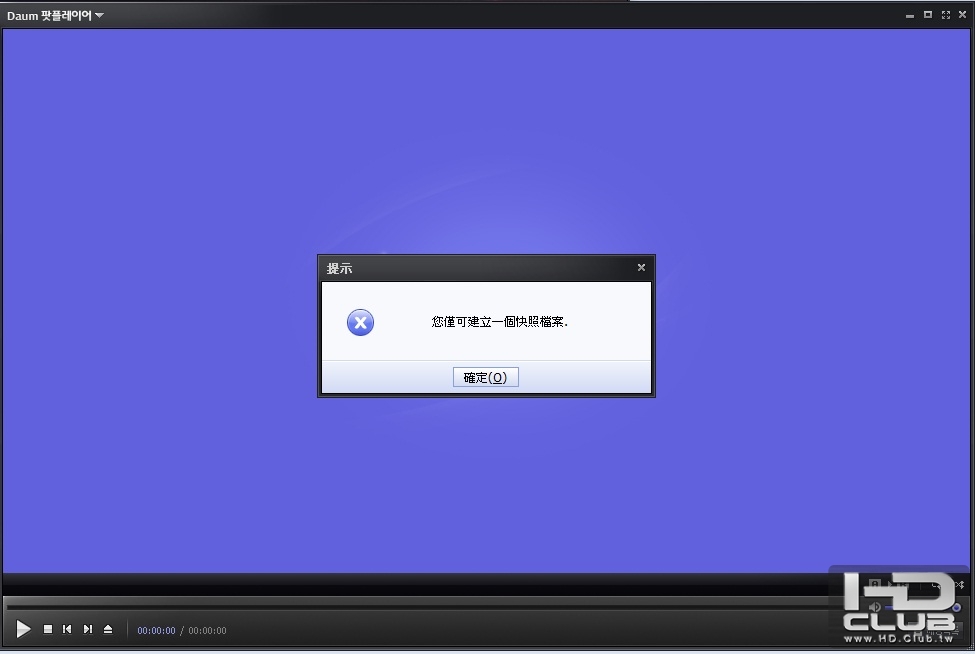Image resolution: width=975 pixels, height=654 pixels.
Task: Click the "A" subtitle icon near the volume control
Action: click(x=874, y=583)
